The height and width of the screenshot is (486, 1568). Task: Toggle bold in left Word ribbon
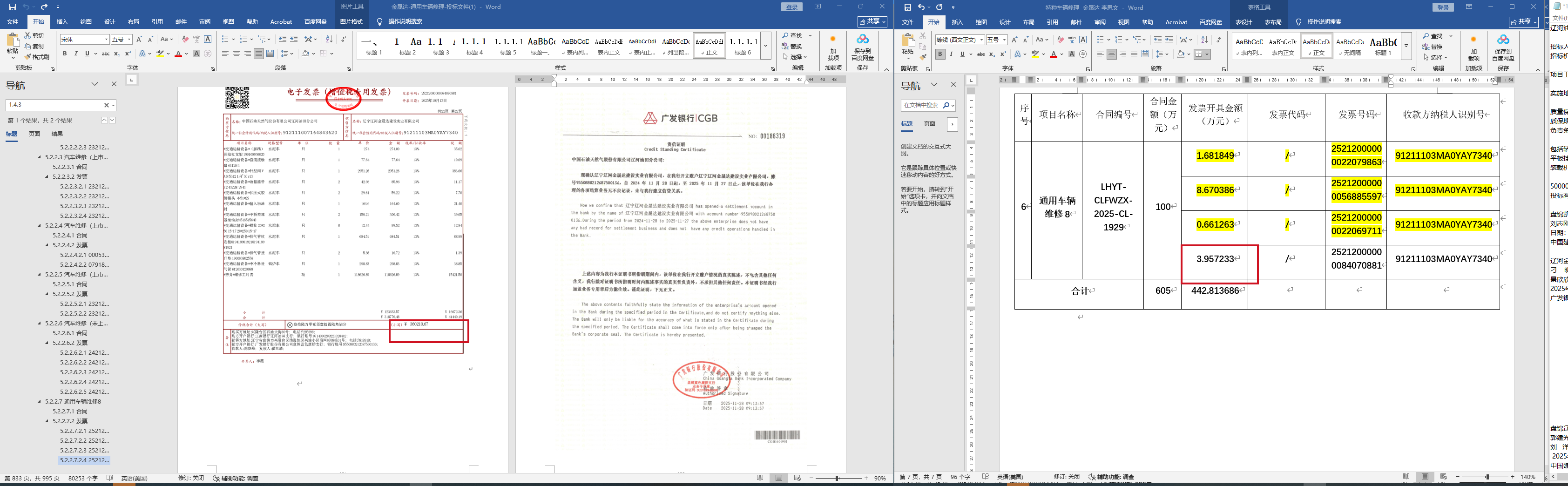[x=65, y=54]
